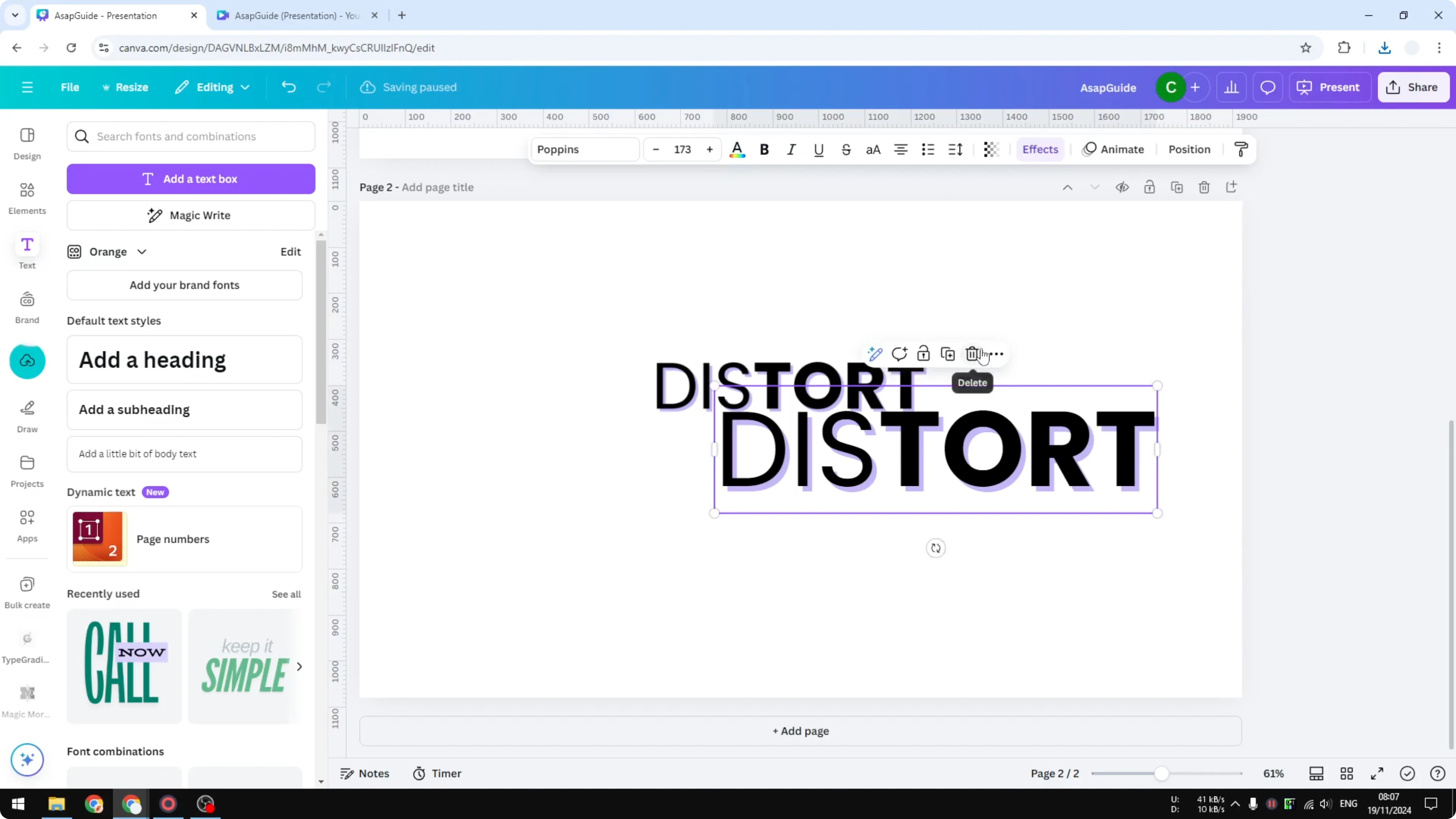The width and height of the screenshot is (1456, 819).
Task: Open the File menu
Action: (70, 87)
